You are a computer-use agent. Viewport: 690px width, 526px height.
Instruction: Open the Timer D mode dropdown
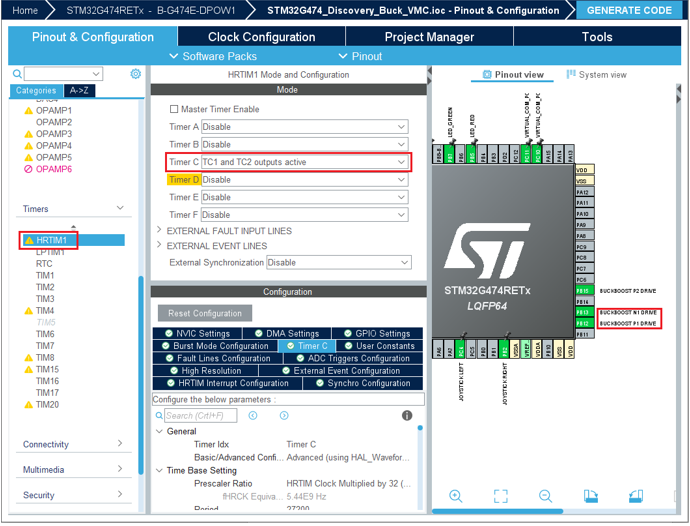(x=305, y=180)
